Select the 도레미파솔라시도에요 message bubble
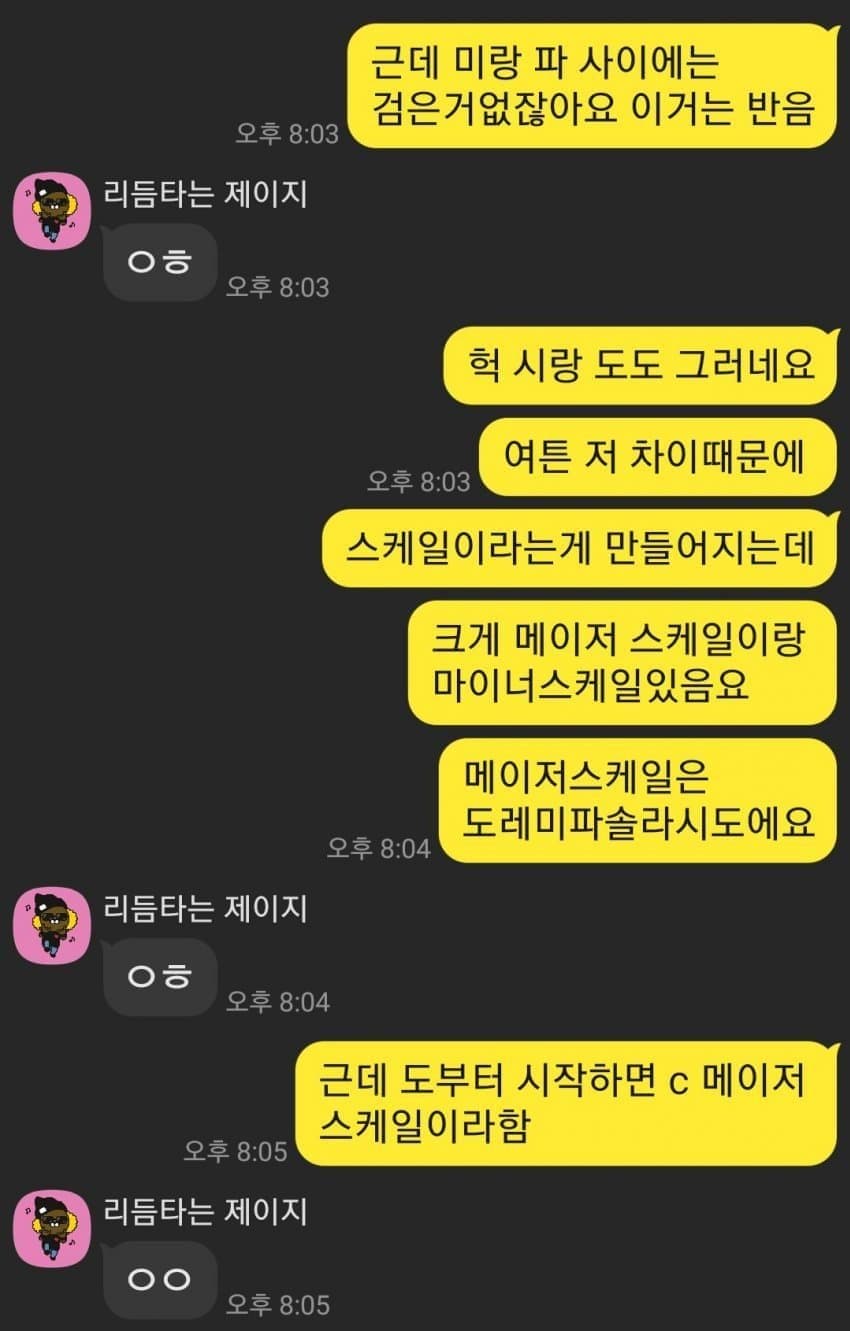Screen dimensions: 850x1331 (x=639, y=800)
